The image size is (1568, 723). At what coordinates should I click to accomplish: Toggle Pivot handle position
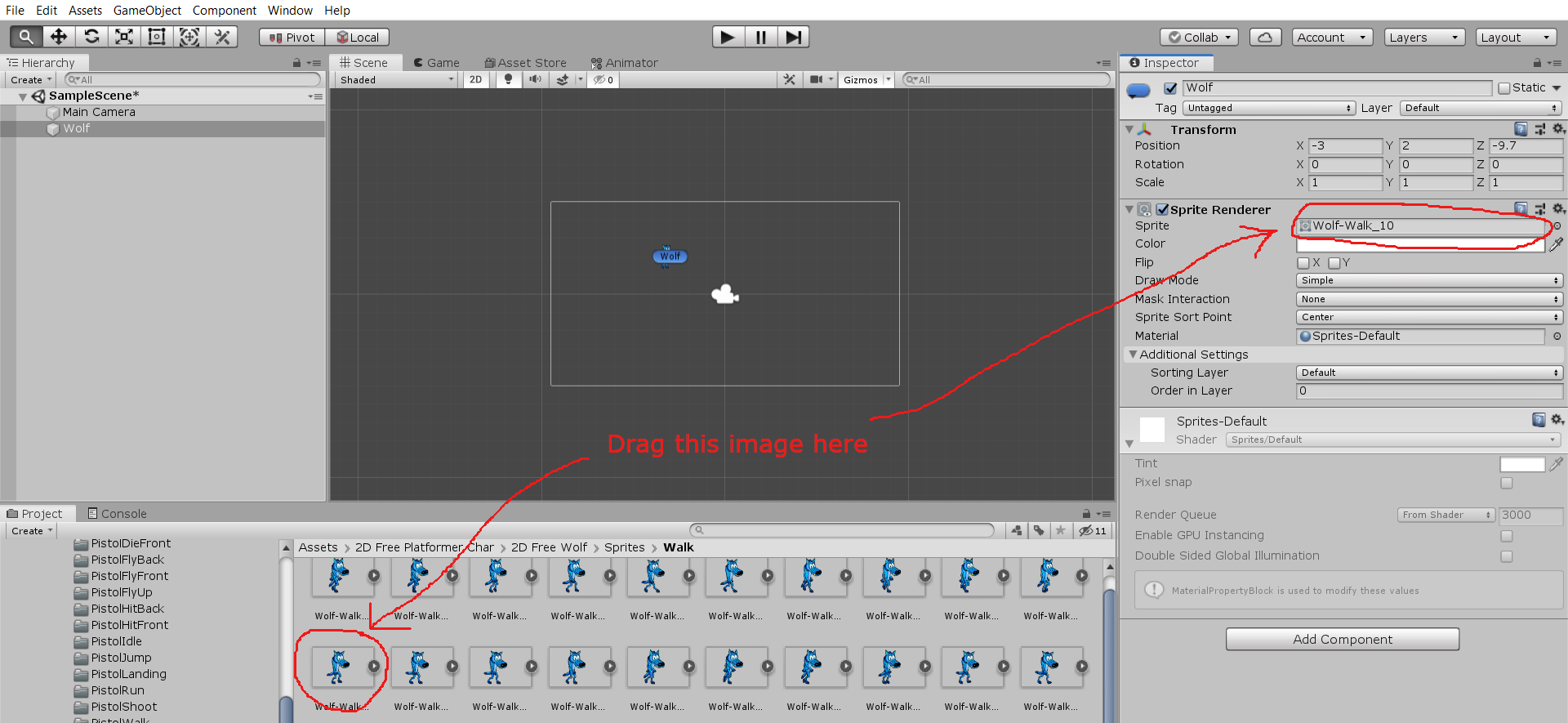pyautogui.click(x=292, y=38)
